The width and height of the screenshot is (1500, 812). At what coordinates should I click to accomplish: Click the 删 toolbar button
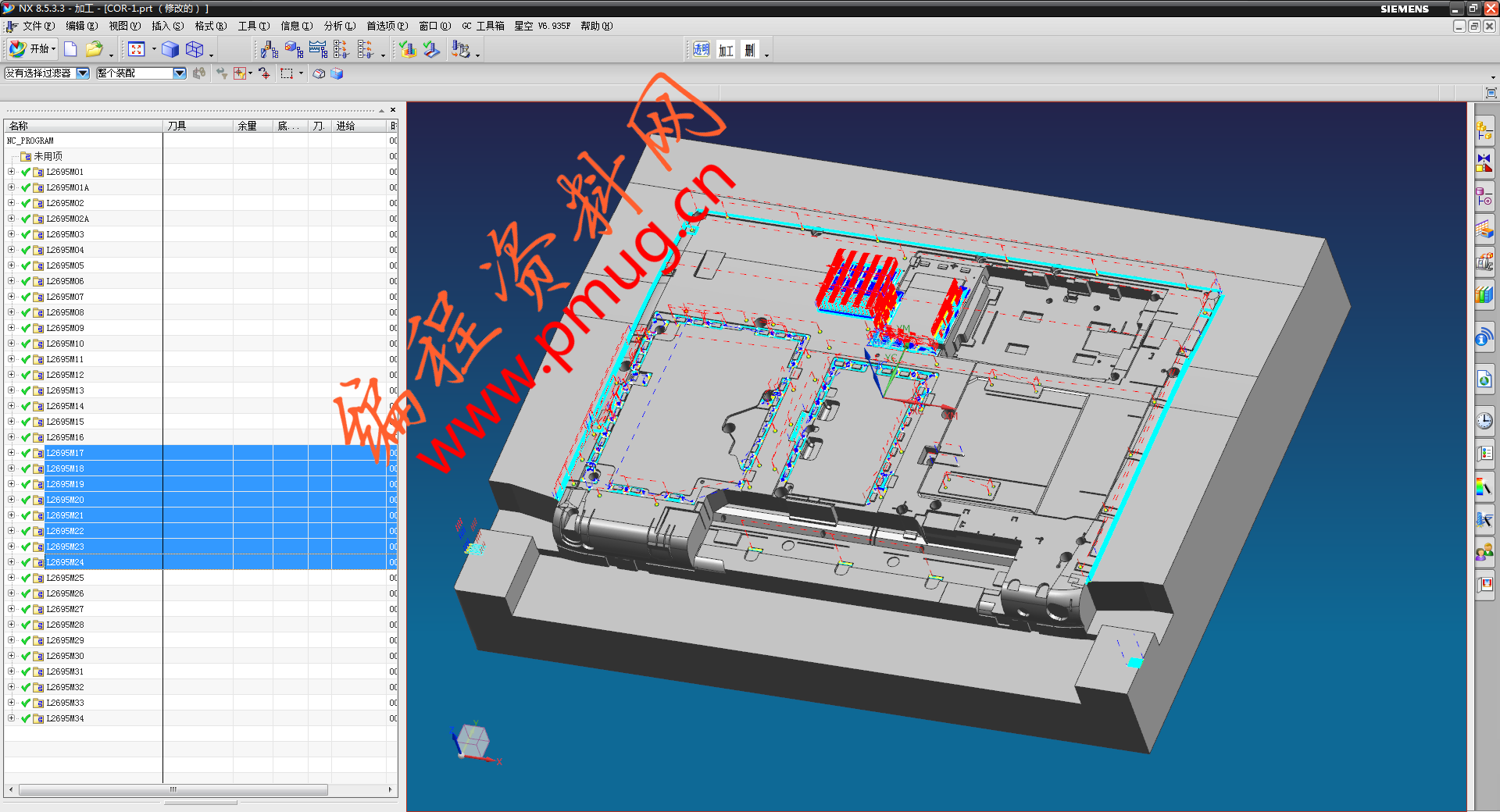point(750,49)
